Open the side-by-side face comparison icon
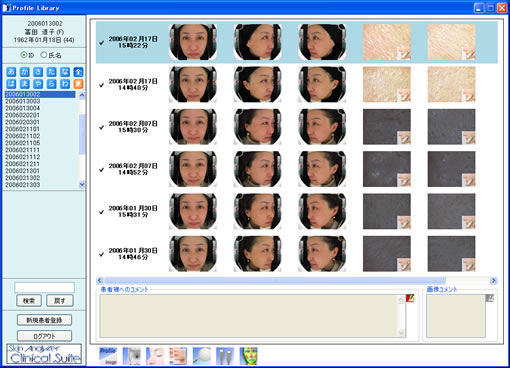The image size is (510, 368). point(178,356)
